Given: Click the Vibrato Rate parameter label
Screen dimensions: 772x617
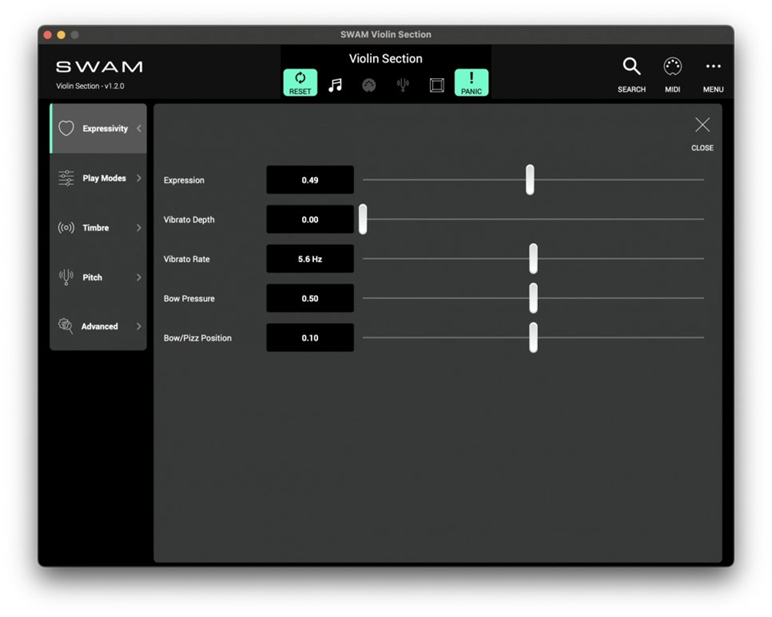Looking at the screenshot, I should click(187, 259).
